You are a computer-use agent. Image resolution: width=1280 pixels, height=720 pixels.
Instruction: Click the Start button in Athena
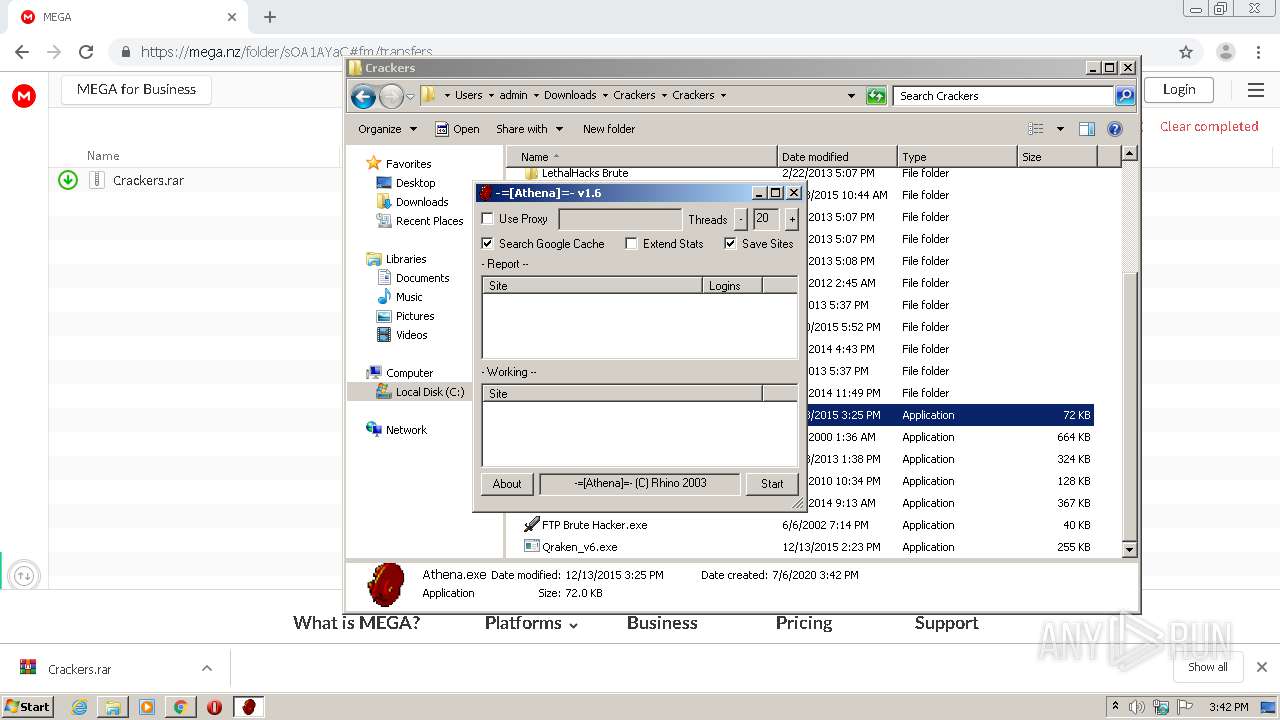[x=772, y=484]
